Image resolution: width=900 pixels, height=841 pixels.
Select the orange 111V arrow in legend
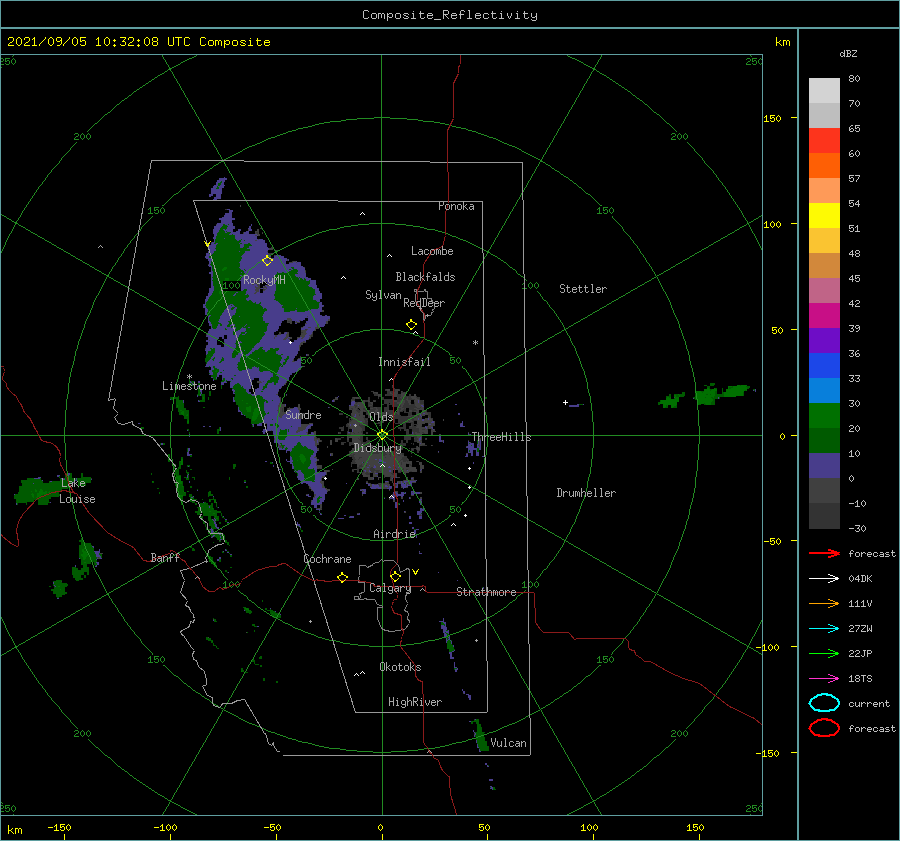click(x=824, y=603)
